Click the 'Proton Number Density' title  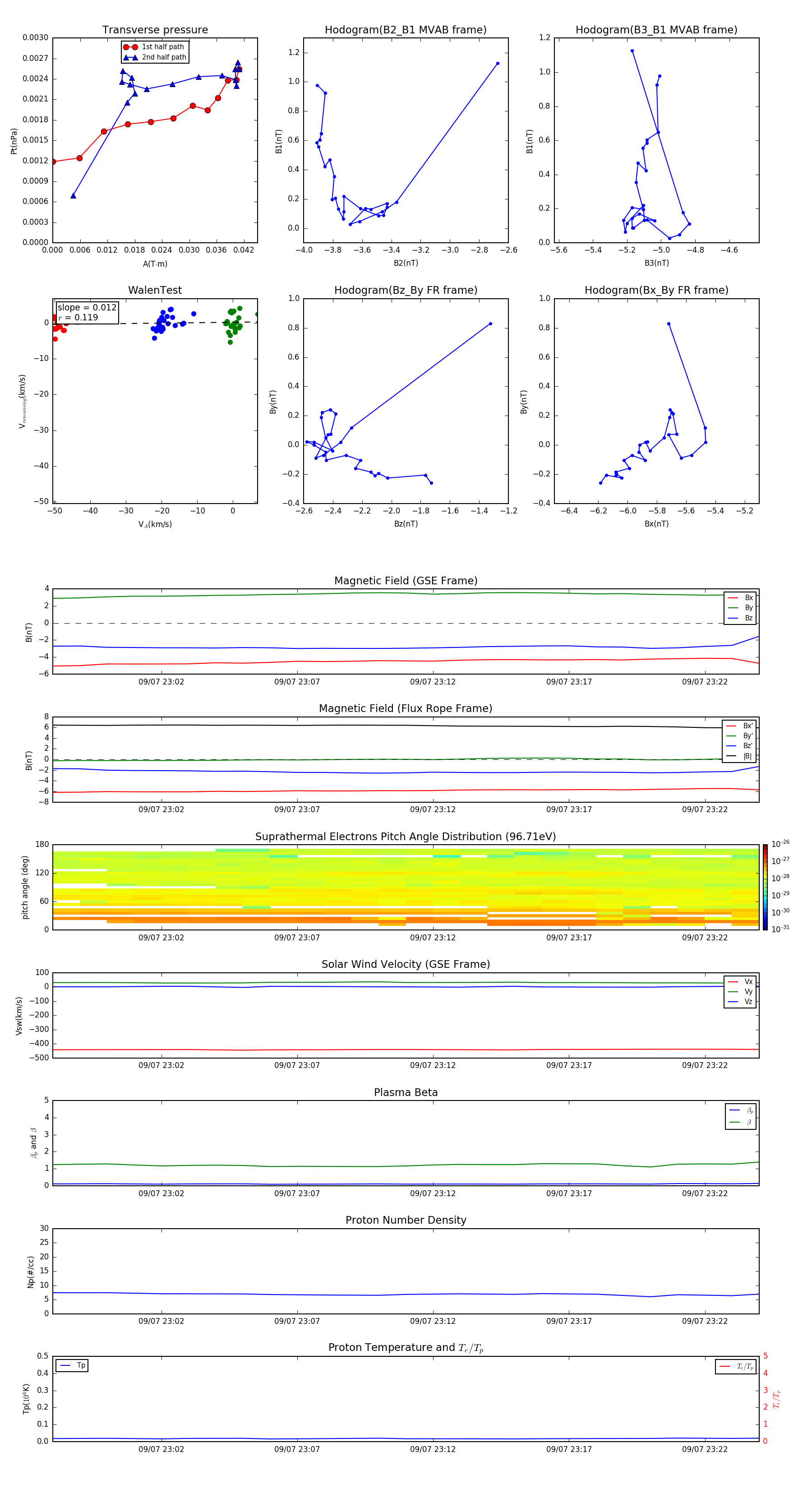pos(406,1220)
